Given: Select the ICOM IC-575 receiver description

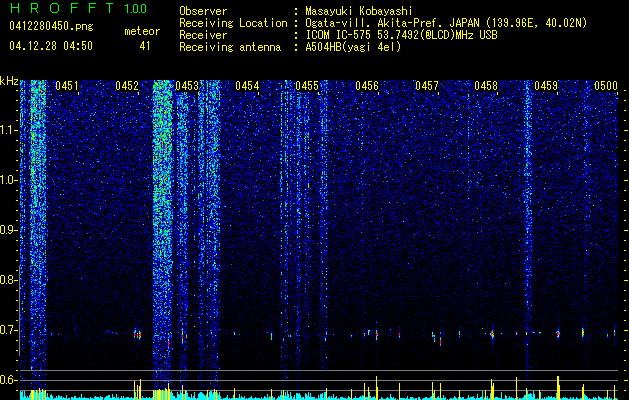Looking at the screenshot, I should tap(401, 35).
